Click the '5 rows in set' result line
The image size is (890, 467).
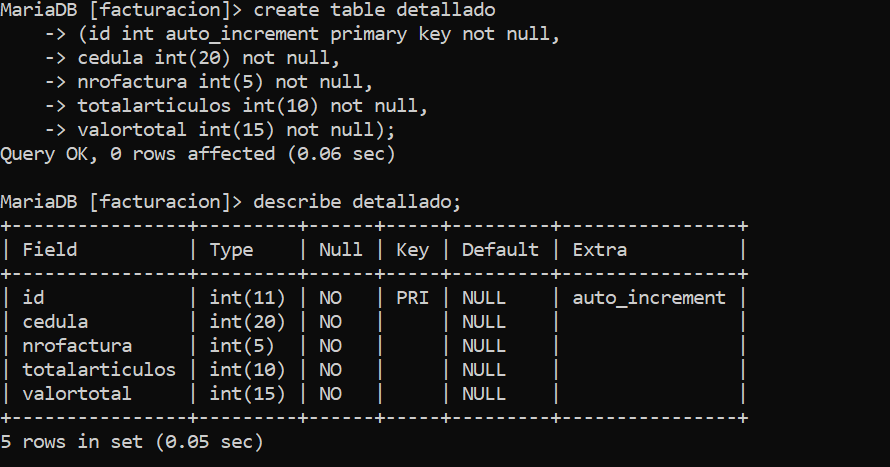point(72,441)
